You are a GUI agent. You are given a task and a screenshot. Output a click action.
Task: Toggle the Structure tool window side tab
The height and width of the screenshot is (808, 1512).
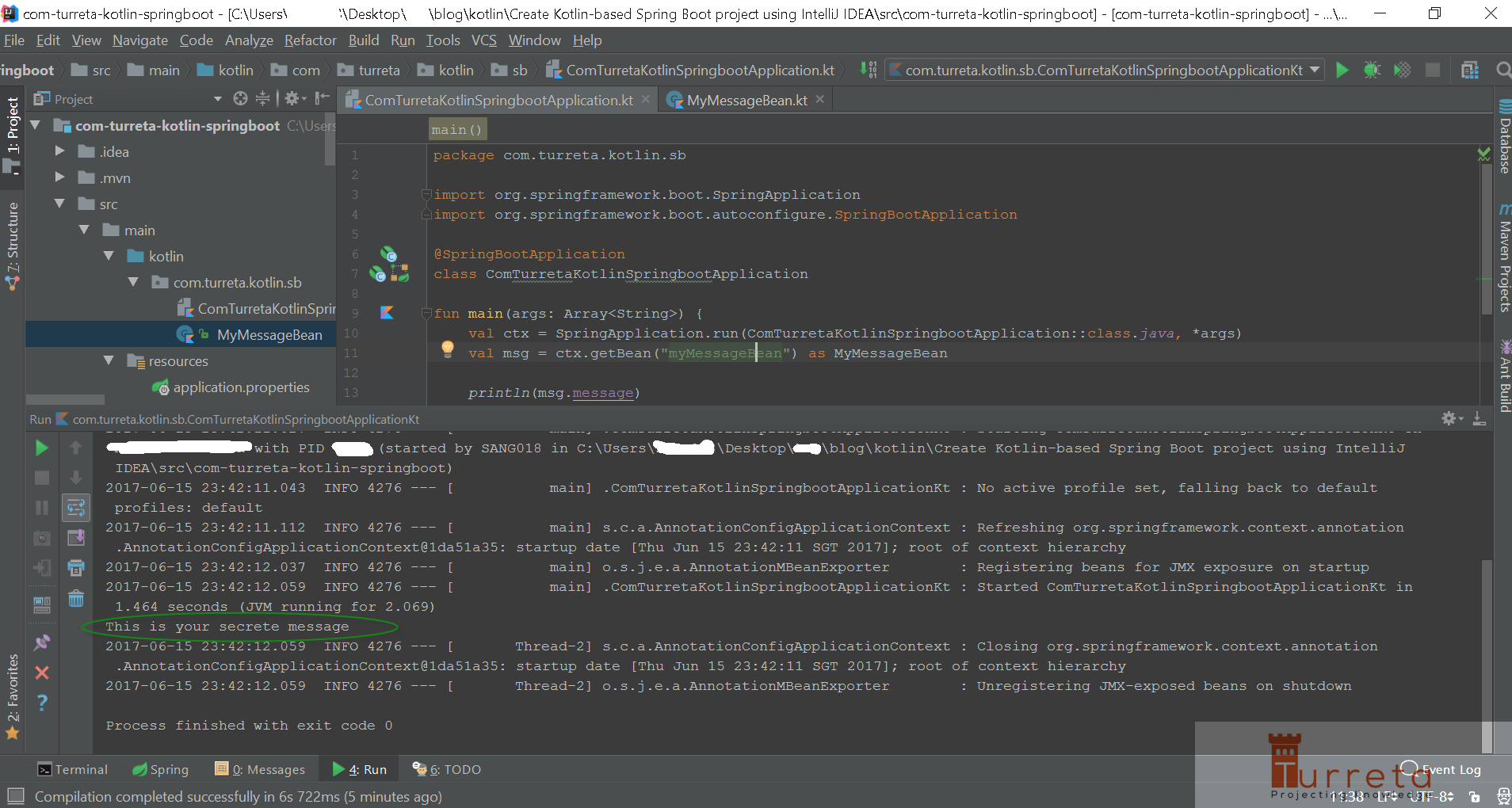[12, 246]
